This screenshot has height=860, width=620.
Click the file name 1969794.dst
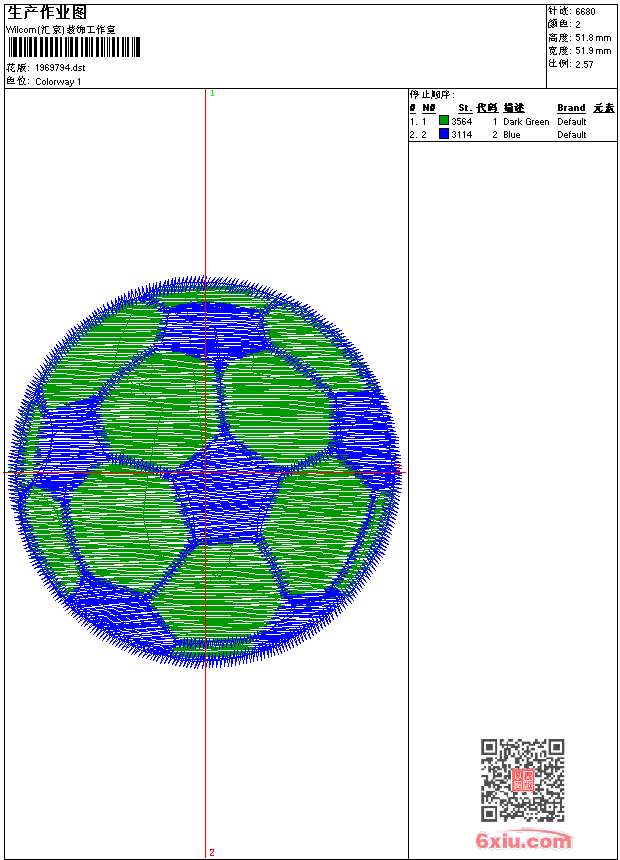[x=60, y=68]
